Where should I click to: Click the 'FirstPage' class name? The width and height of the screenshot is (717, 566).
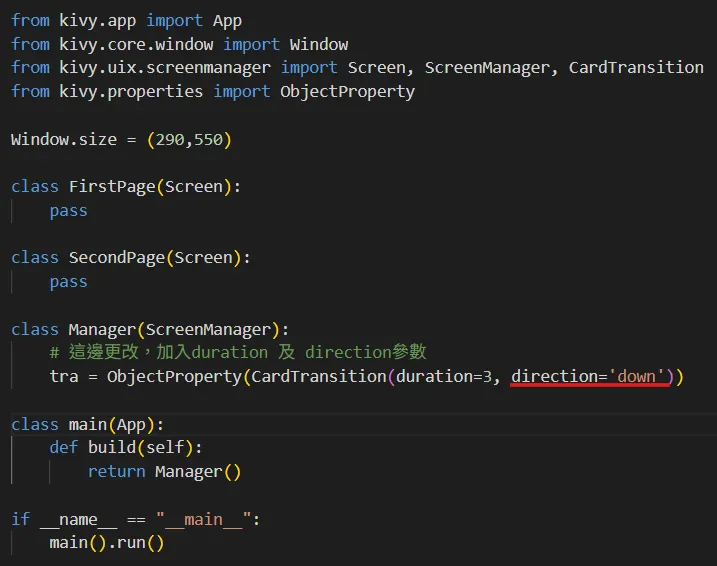click(x=112, y=187)
